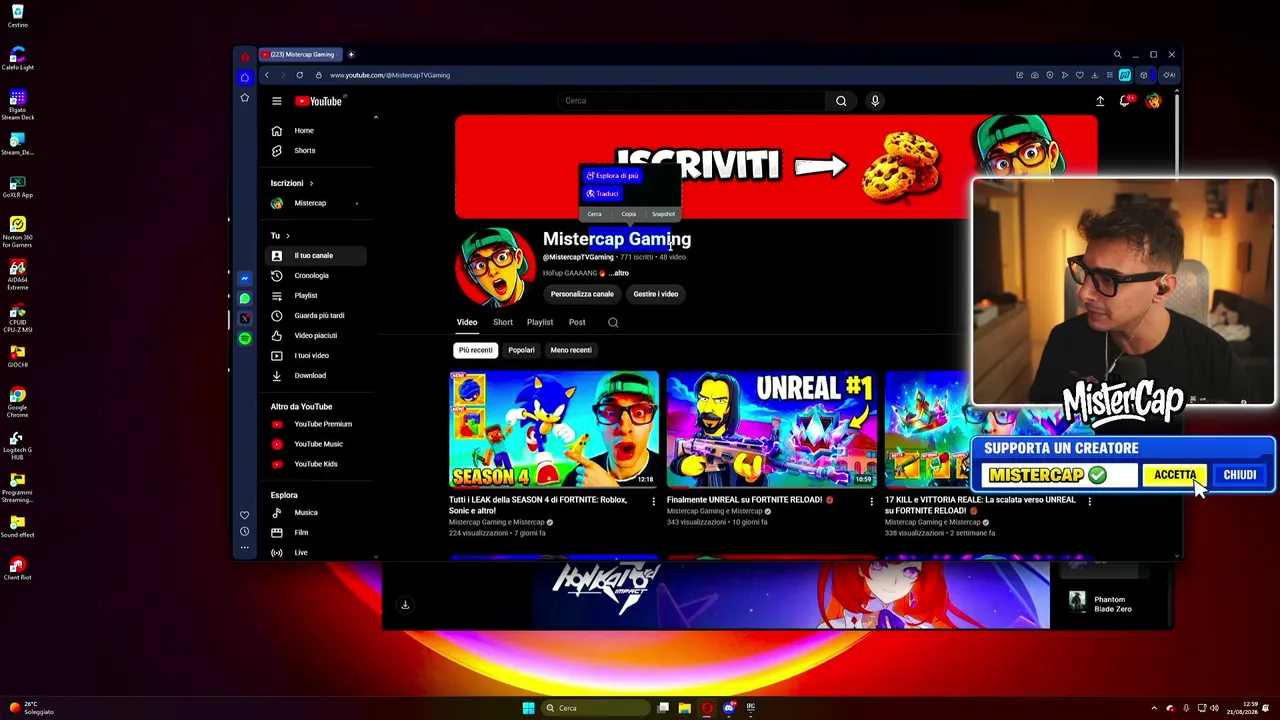Screen dimensions: 1280x720
Task: Open Spotify in Opera sidebar
Action: click(x=245, y=339)
